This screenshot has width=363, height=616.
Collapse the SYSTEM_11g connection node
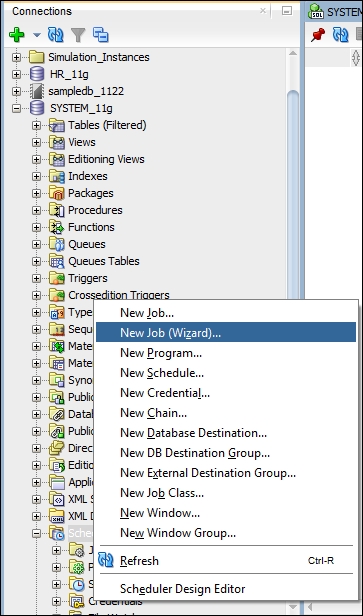coord(16,108)
